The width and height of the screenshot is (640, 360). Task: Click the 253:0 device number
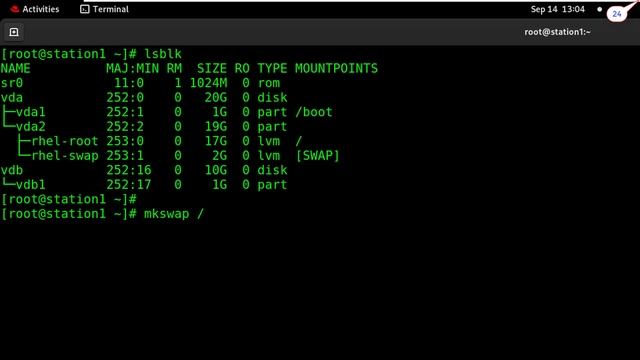coord(125,141)
